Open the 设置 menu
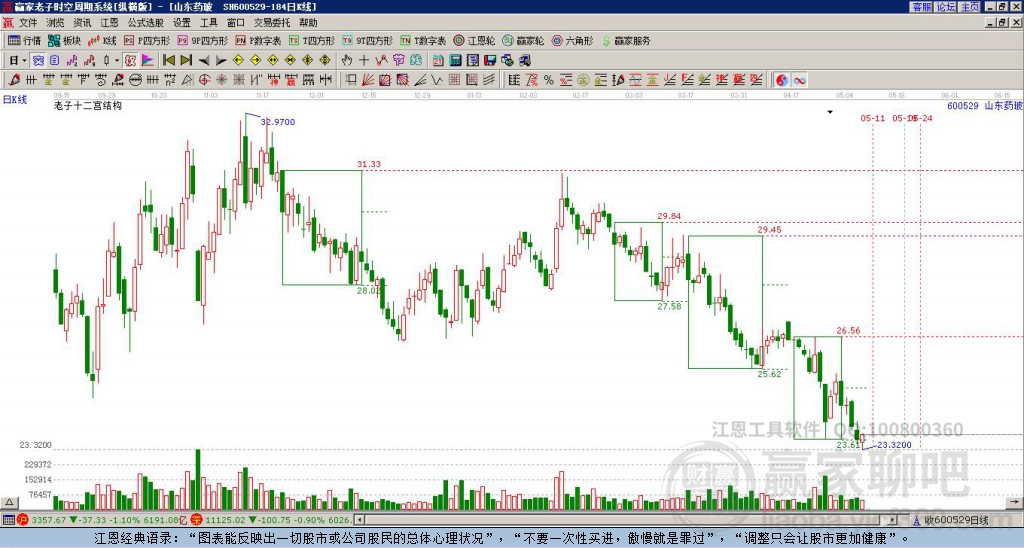The height and width of the screenshot is (548, 1024). click(x=182, y=23)
